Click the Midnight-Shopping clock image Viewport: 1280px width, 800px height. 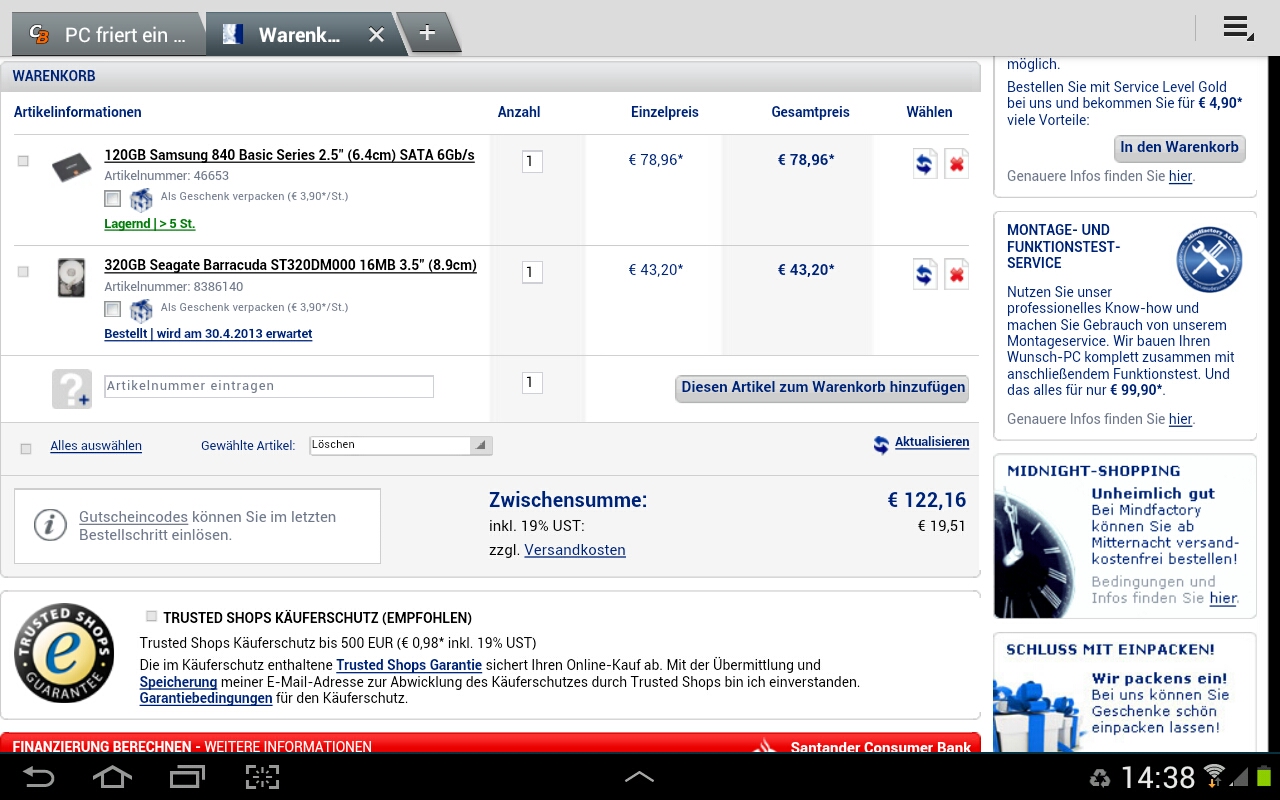click(x=1036, y=551)
